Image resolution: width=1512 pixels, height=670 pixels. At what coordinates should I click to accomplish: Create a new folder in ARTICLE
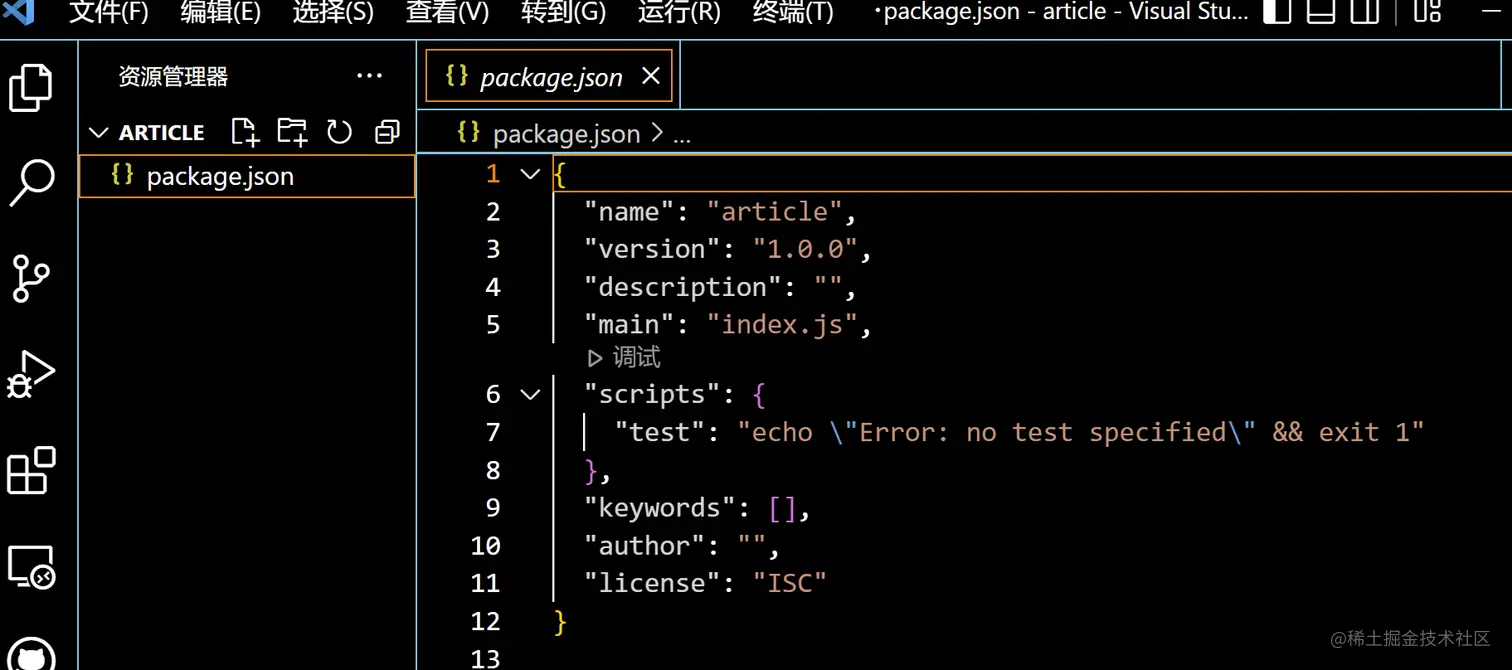tap(292, 132)
